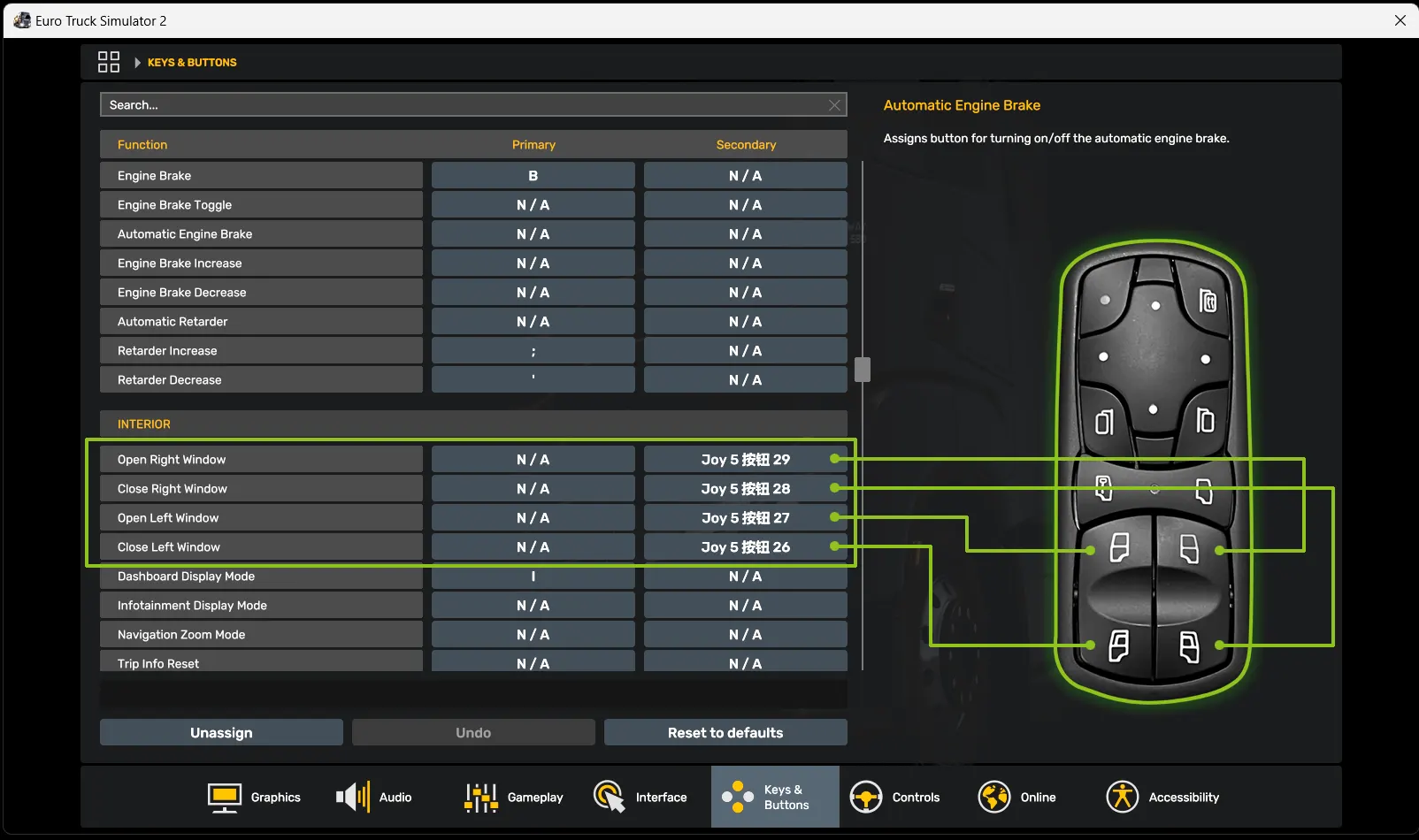Click Navigation Zoom Mode secondary N/A cell
Image resolution: width=1419 pixels, height=840 pixels.
pyautogui.click(x=746, y=634)
